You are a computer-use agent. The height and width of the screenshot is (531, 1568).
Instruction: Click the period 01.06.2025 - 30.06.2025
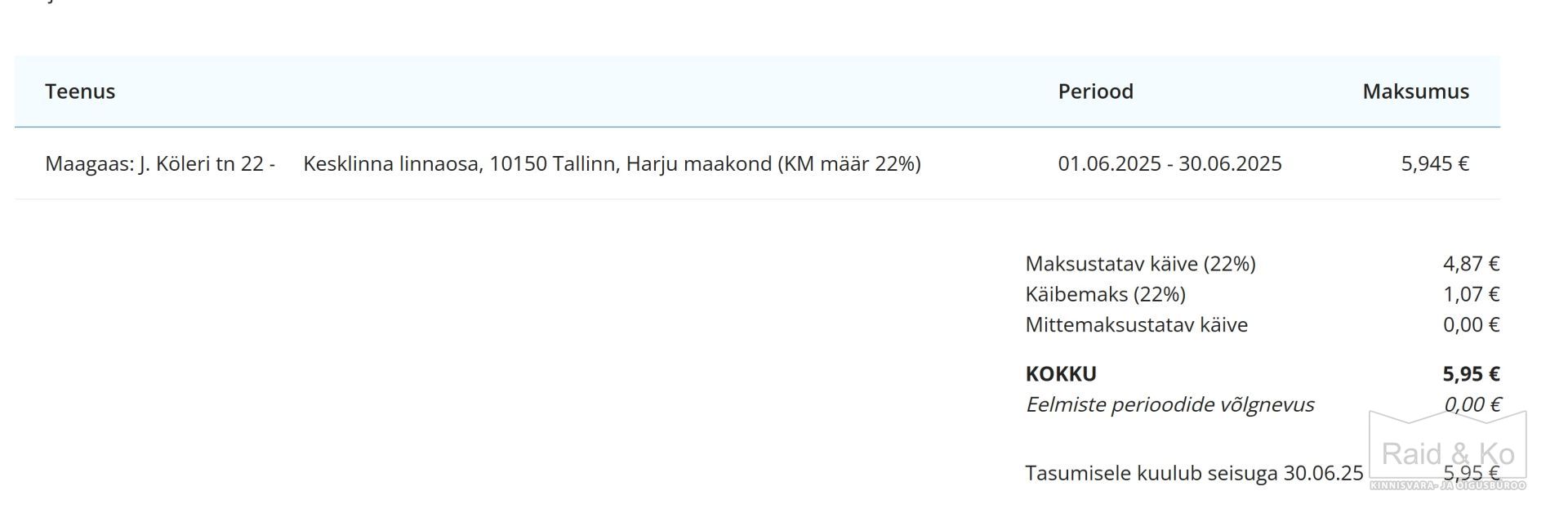[x=1169, y=163]
